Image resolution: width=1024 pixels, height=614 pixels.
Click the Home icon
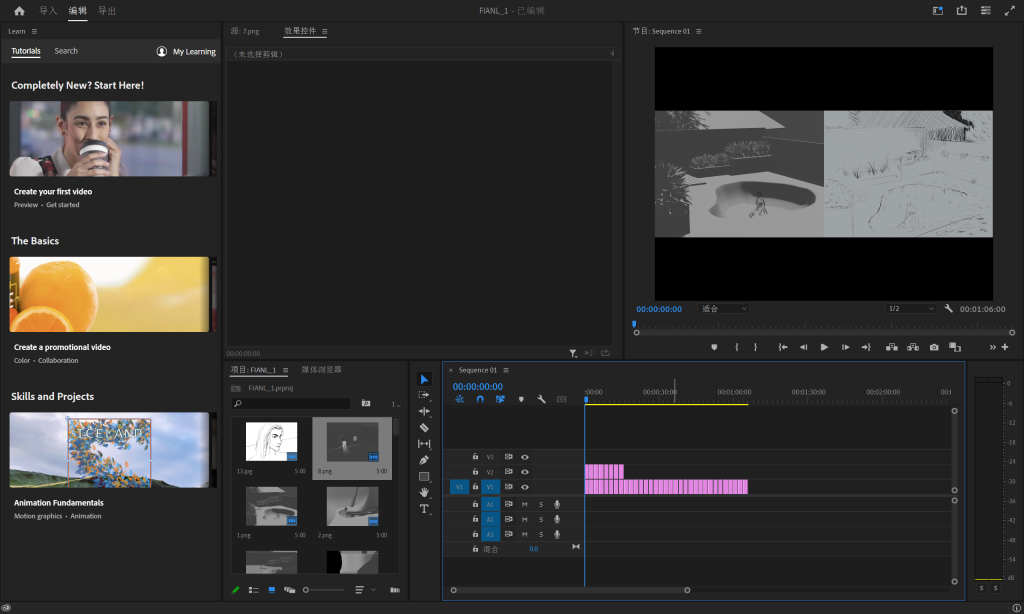coord(19,11)
